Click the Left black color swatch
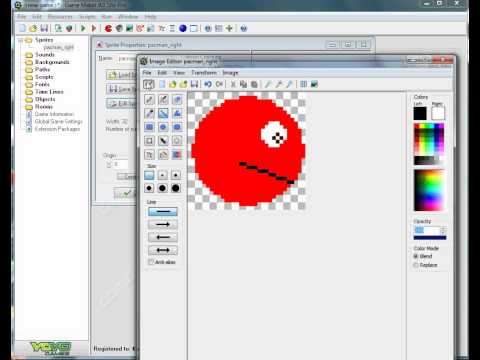 tap(420, 113)
